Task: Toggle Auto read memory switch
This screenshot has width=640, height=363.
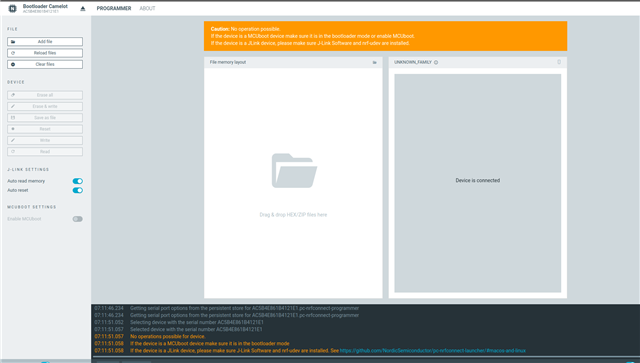Action: coord(78,181)
